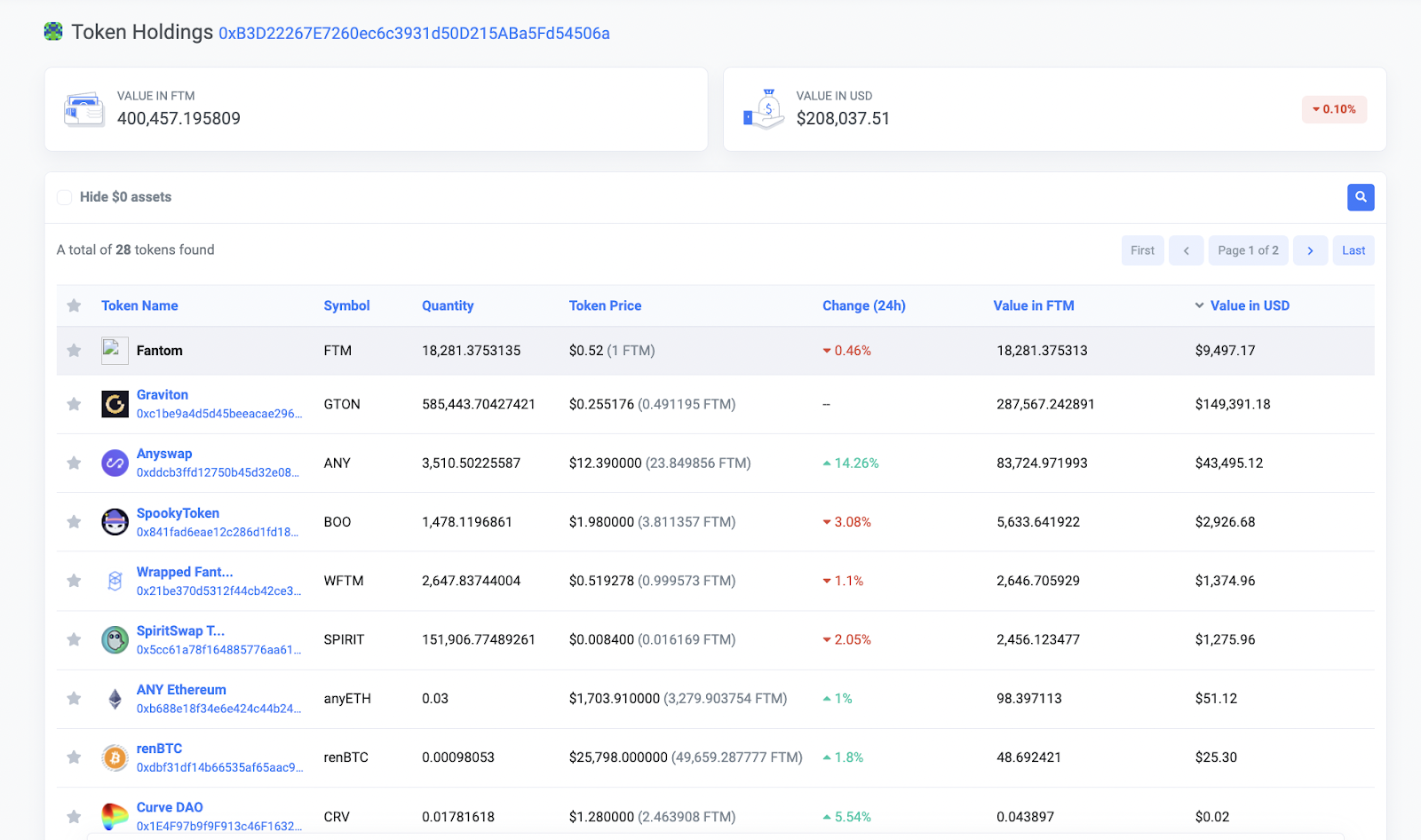Viewport: 1421px width, 840px height.
Task: Star the Curve DAO token row
Action: point(74,817)
